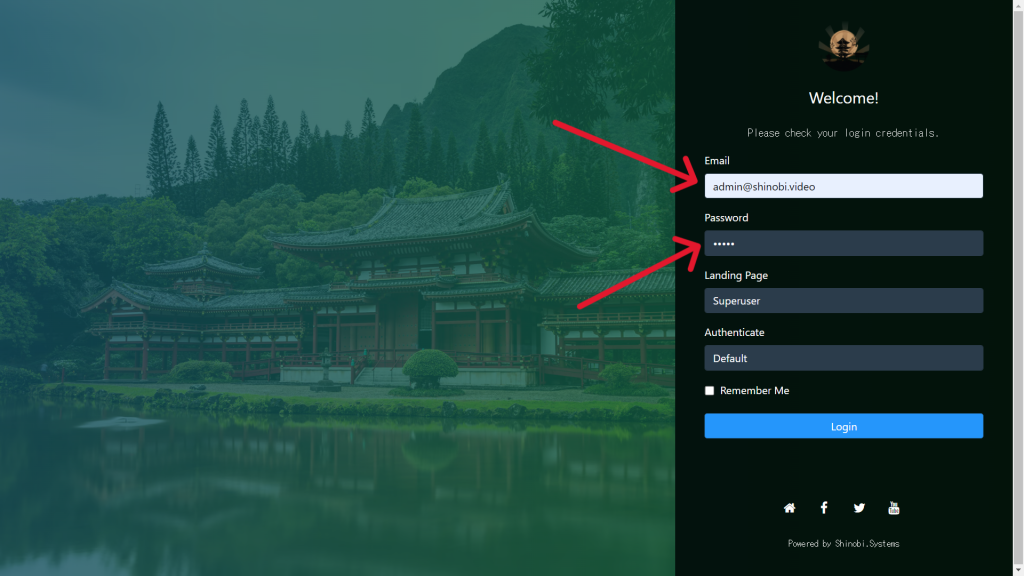This screenshot has width=1024, height=576.
Task: Click the Shinobi pagoda logo
Action: coord(843,47)
